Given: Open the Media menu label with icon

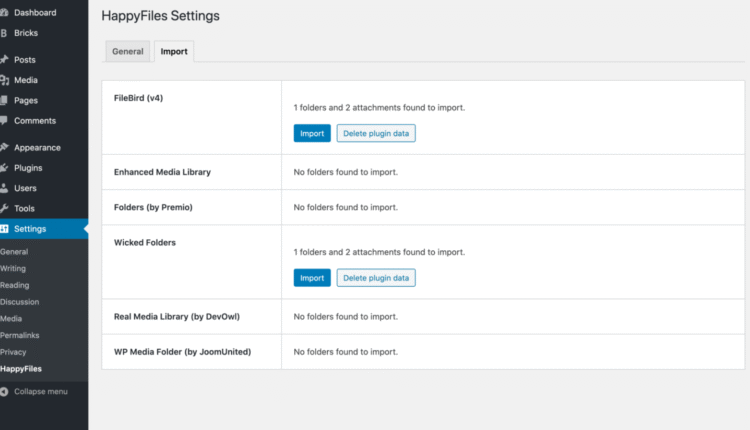Looking at the screenshot, I should pos(44,80).
